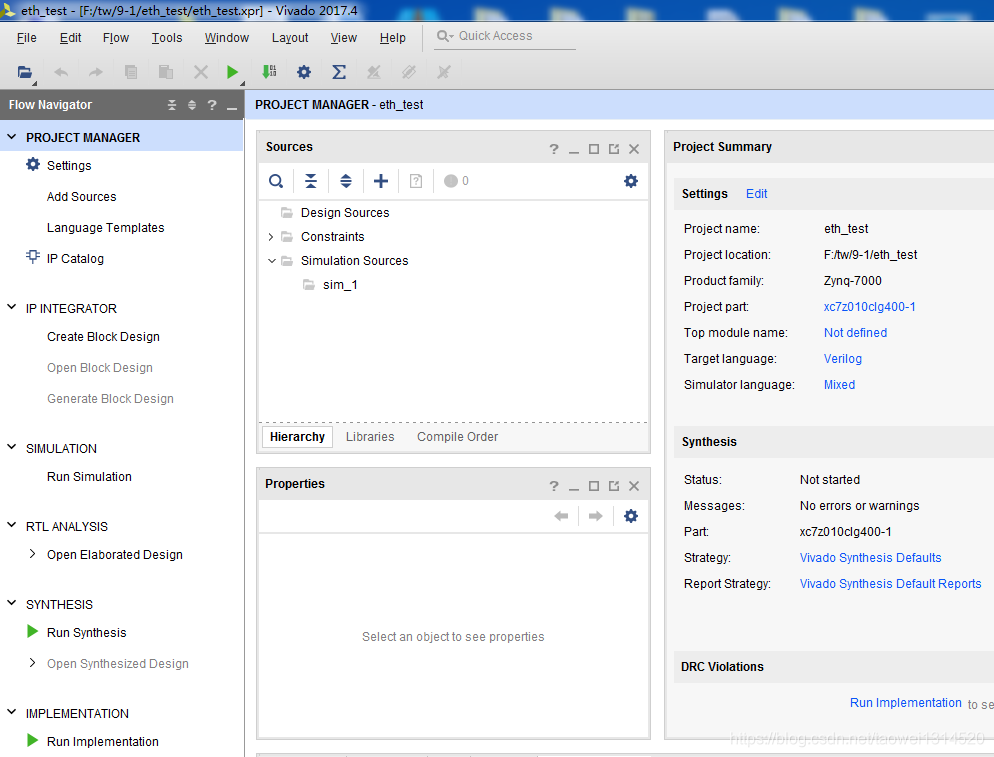
Task: Click the Not defined top module link
Action: (855, 333)
